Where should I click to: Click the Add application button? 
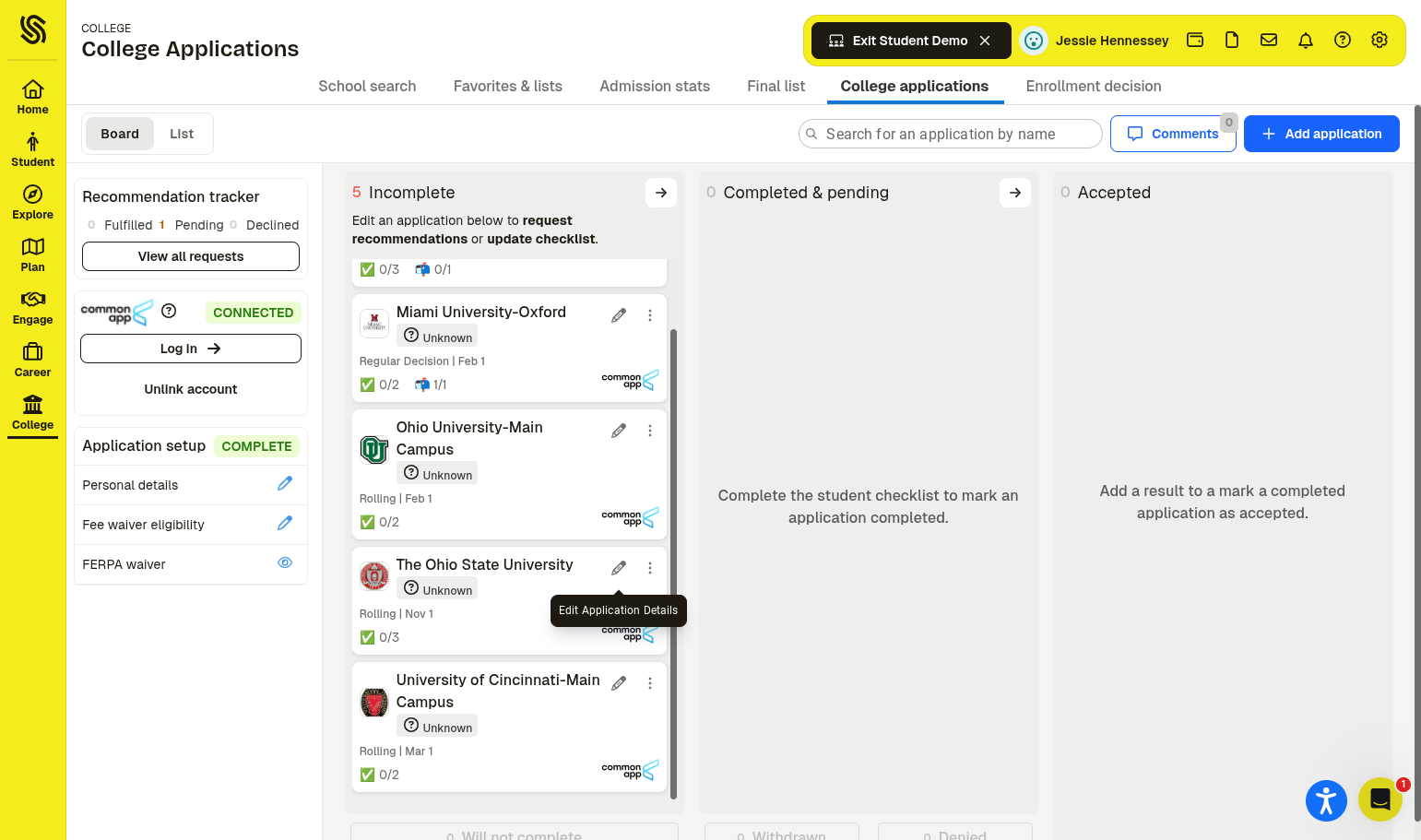1321,134
